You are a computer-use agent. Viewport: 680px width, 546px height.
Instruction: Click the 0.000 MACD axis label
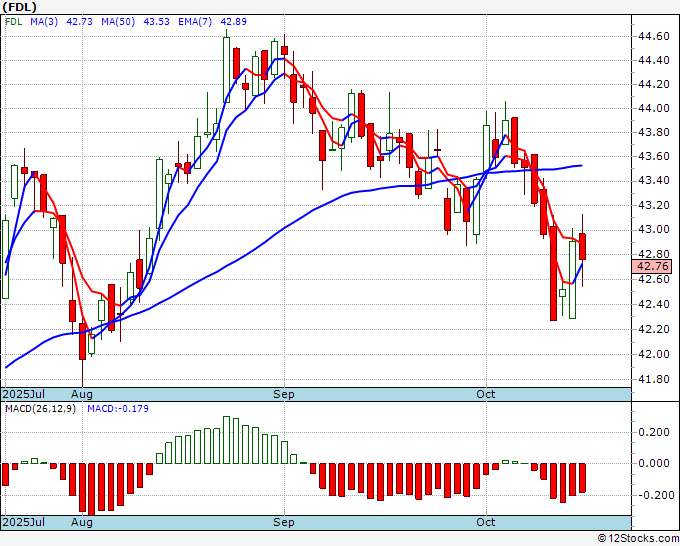pos(654,464)
